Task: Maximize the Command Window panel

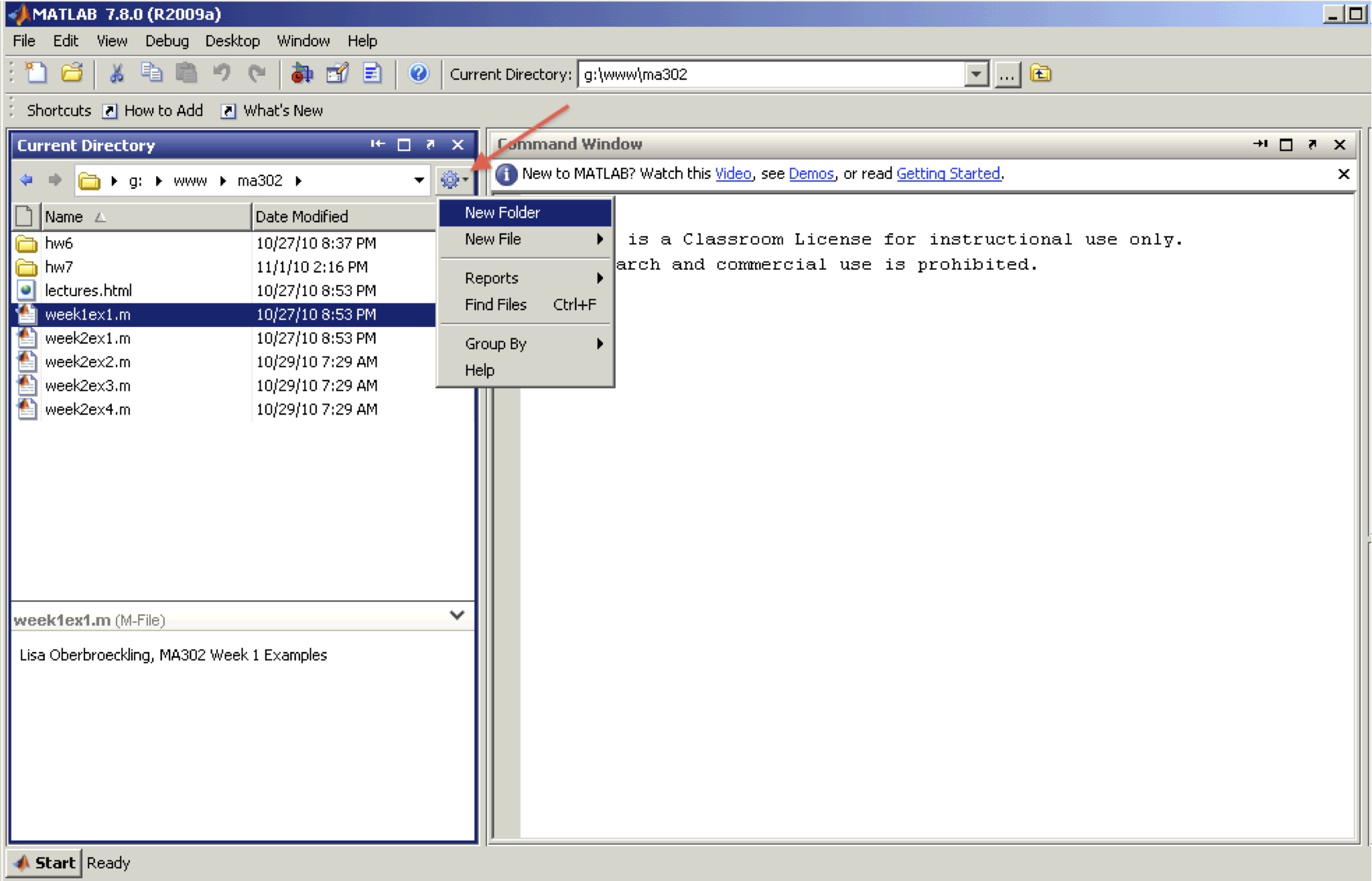Action: click(x=1286, y=145)
